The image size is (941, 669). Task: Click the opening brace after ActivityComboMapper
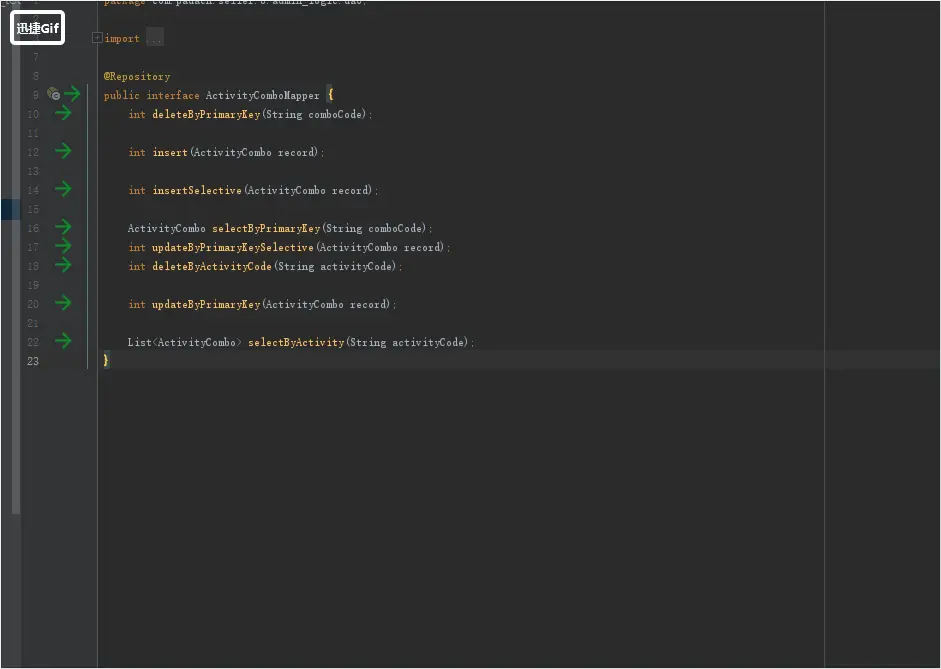330,95
